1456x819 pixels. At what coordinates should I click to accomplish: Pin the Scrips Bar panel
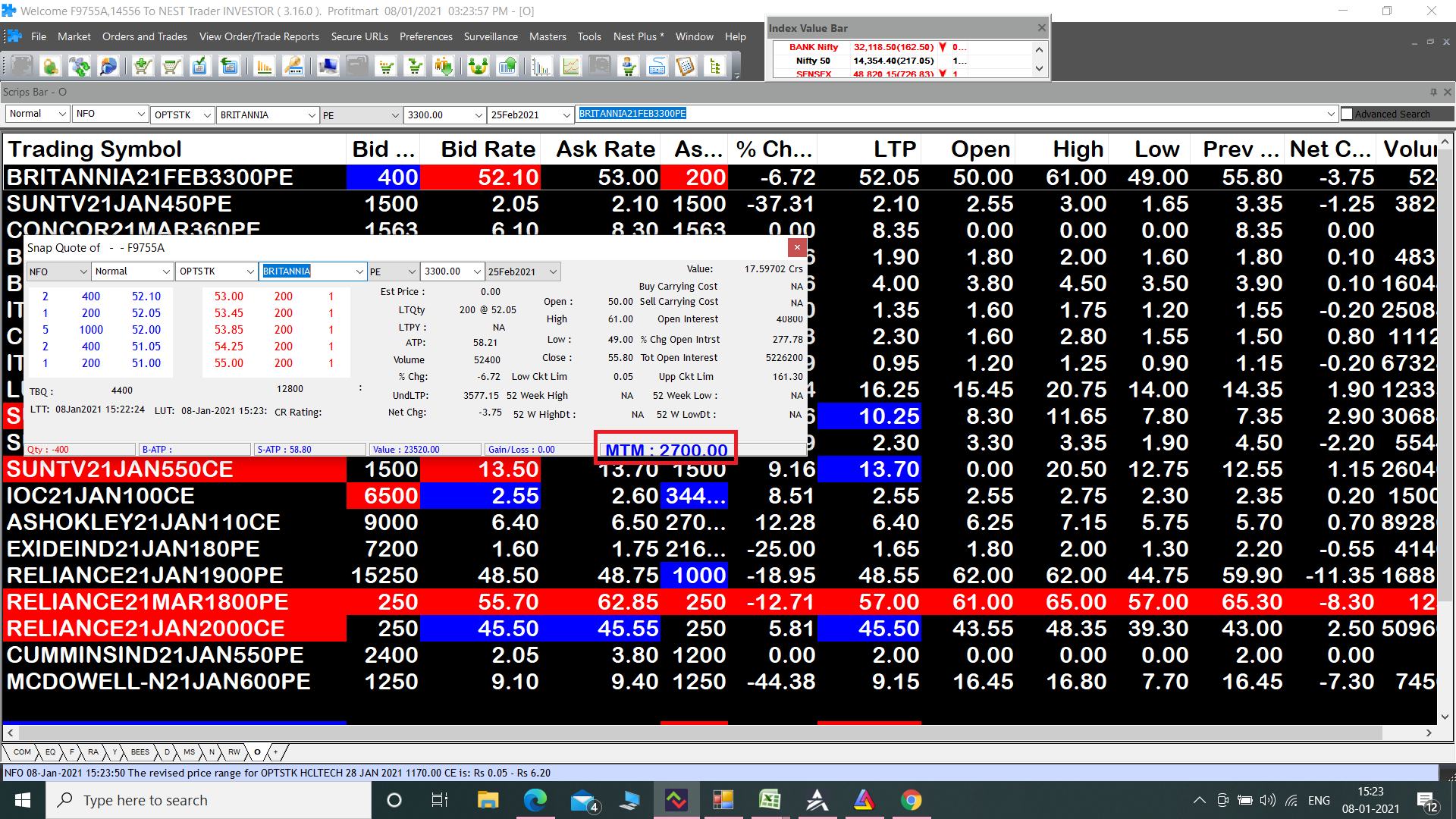pos(1433,92)
